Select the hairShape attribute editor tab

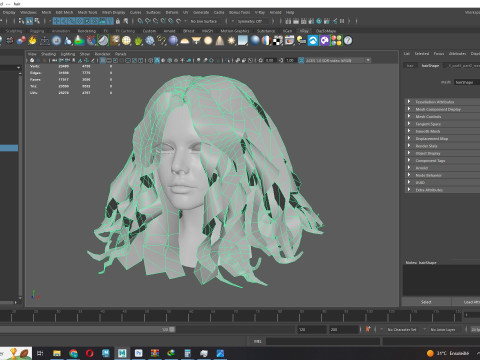(430, 65)
